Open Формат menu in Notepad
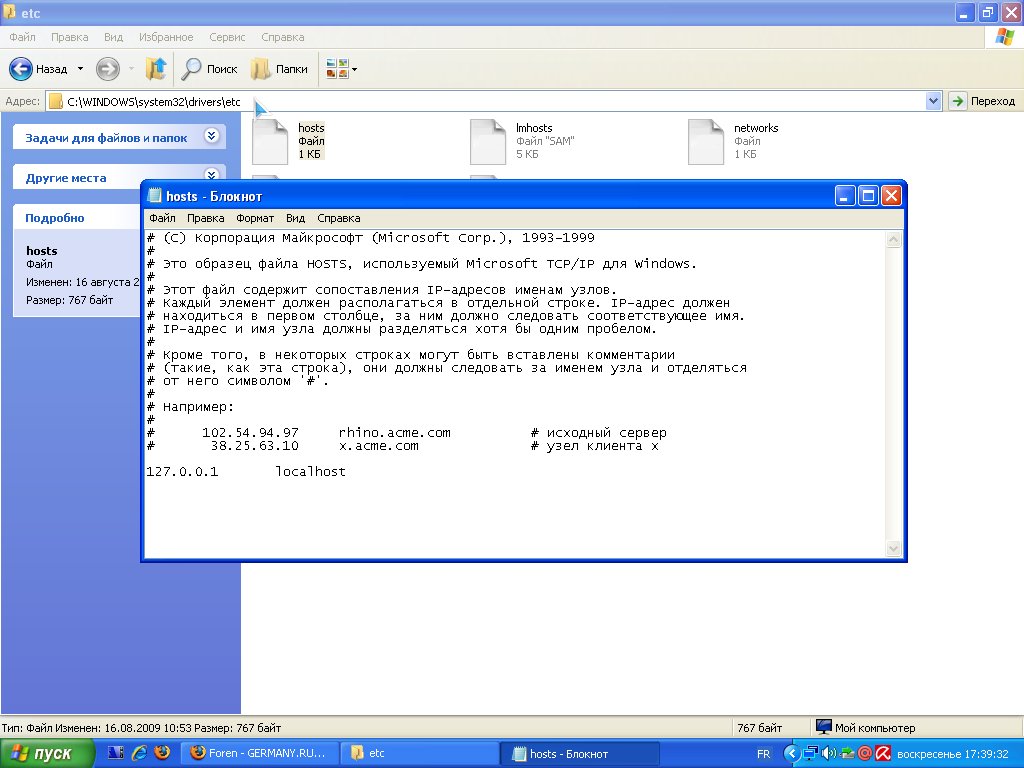 (x=255, y=218)
